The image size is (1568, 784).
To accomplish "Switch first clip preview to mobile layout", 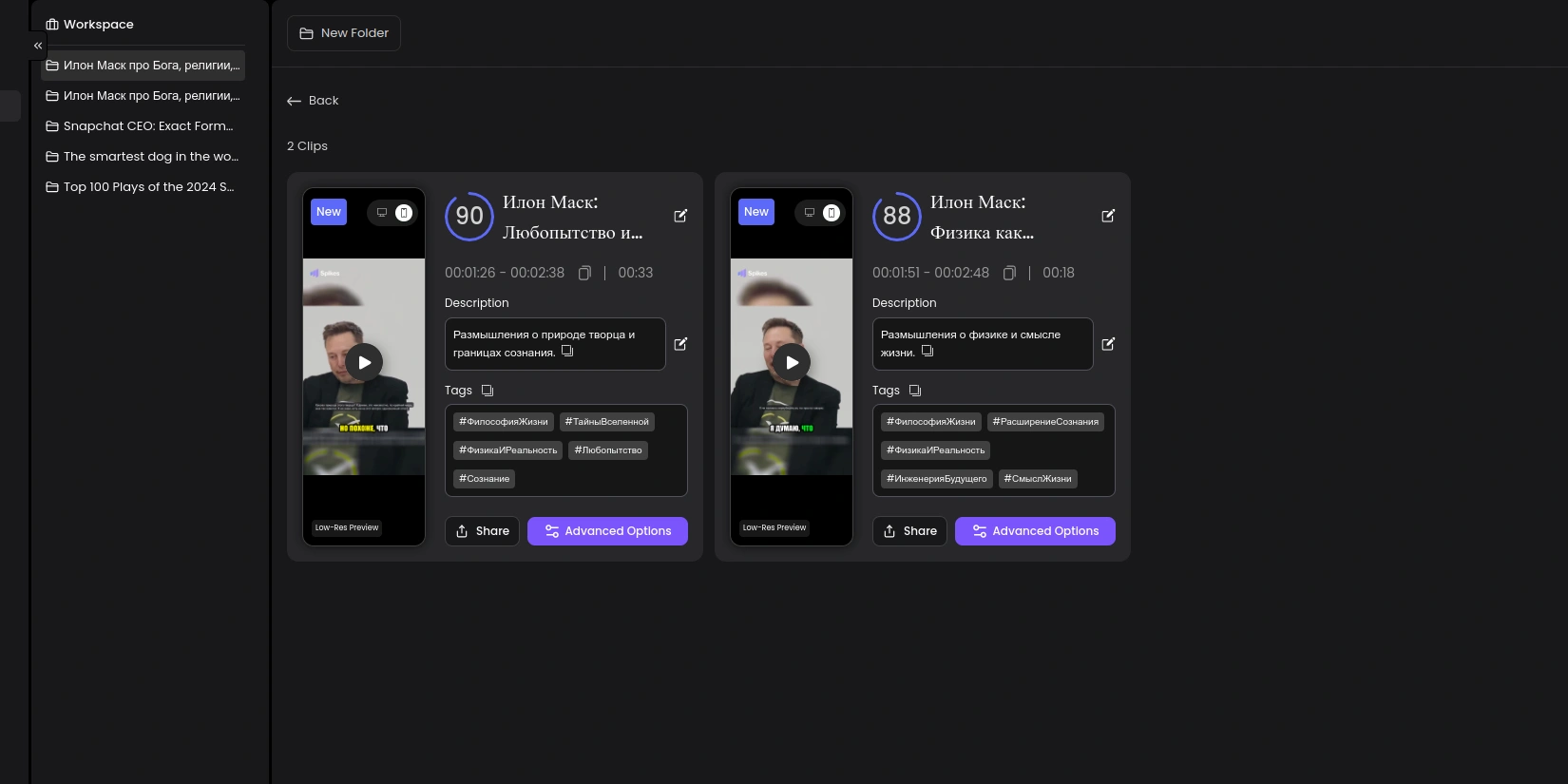I will (x=404, y=213).
